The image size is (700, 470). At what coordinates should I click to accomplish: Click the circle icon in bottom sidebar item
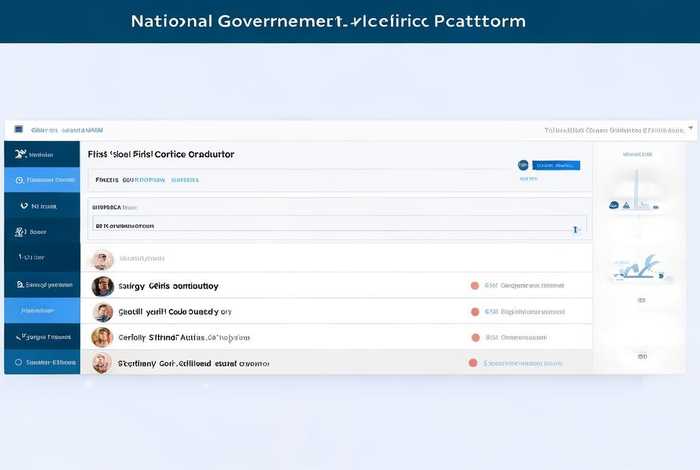tap(18, 362)
